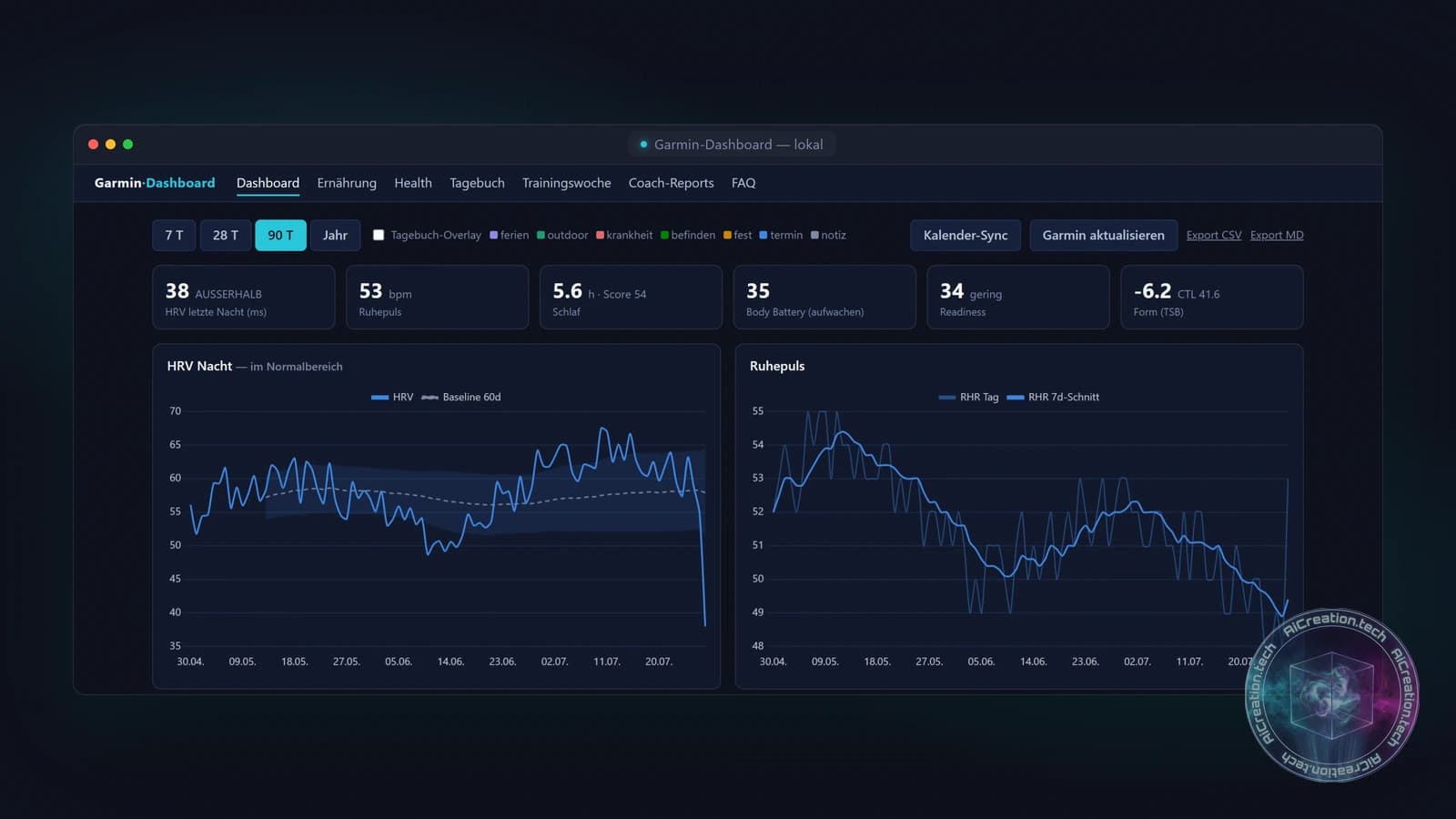
Task: Click the Garmin-Dashboard logo text
Action: (x=155, y=183)
